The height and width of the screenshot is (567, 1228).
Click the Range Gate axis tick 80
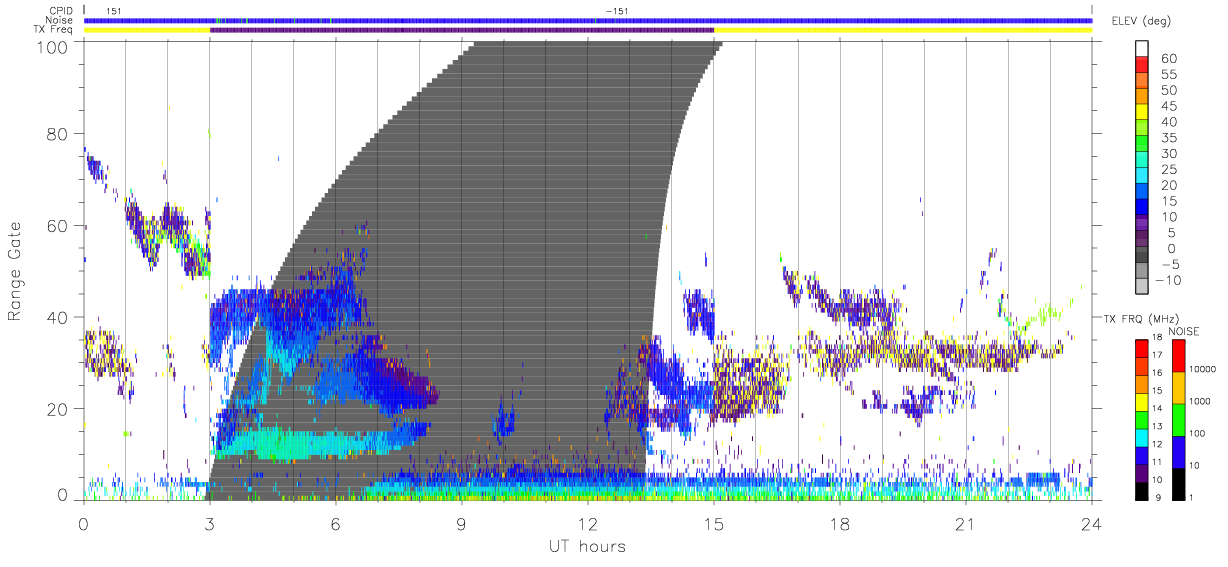(x=58, y=133)
